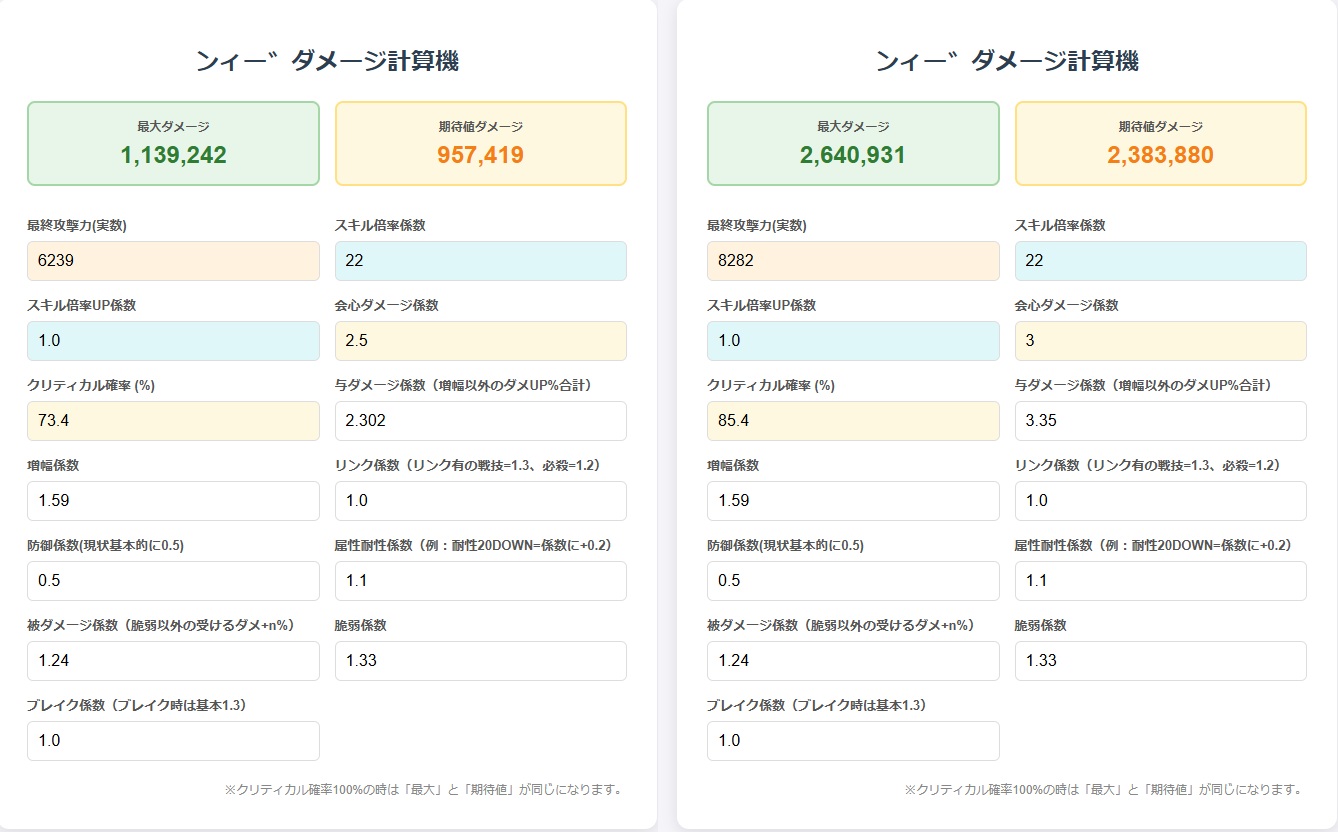Focus the クリティカル確率 field with 85.4

pos(853,421)
